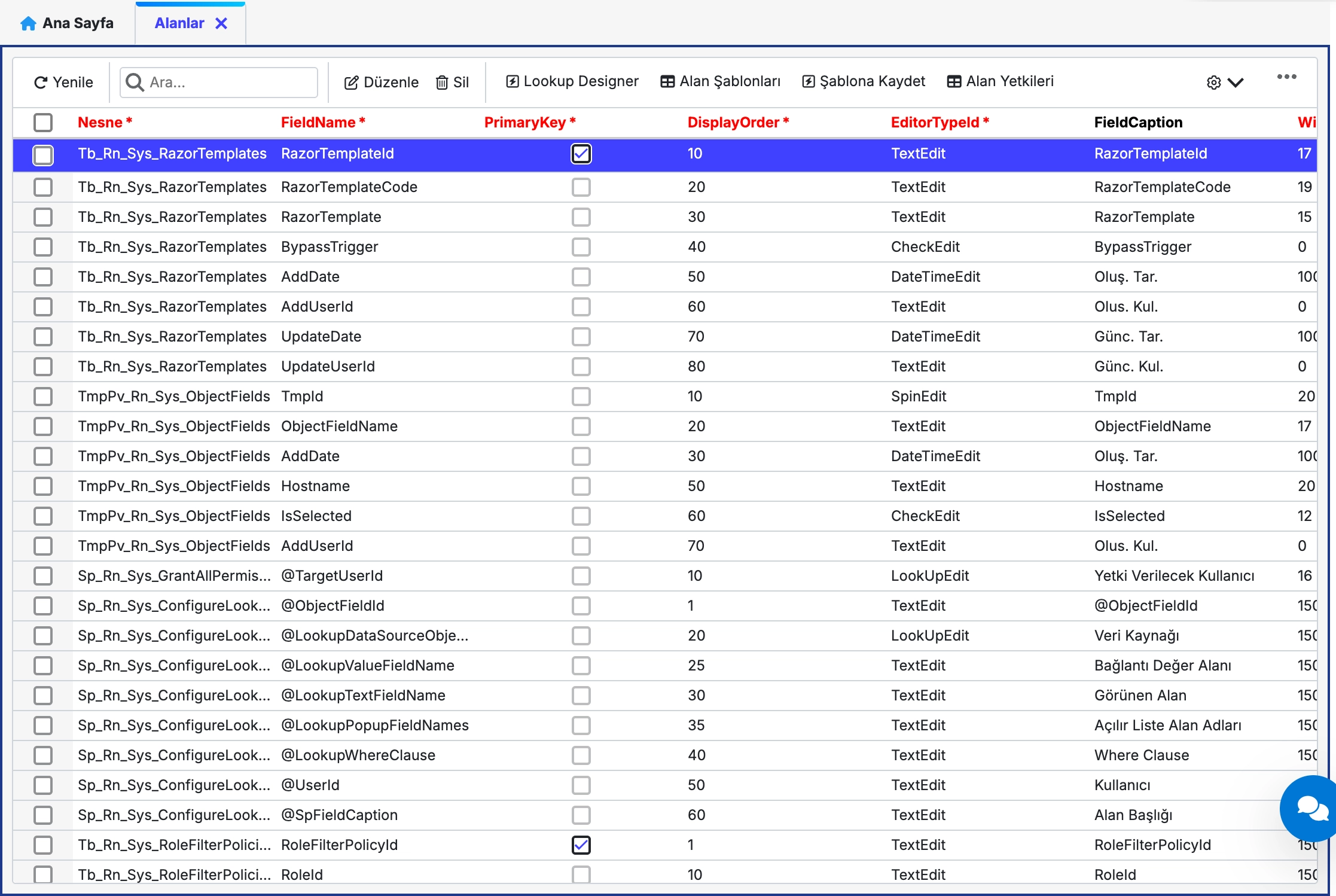Click the Sil trash icon

(442, 83)
